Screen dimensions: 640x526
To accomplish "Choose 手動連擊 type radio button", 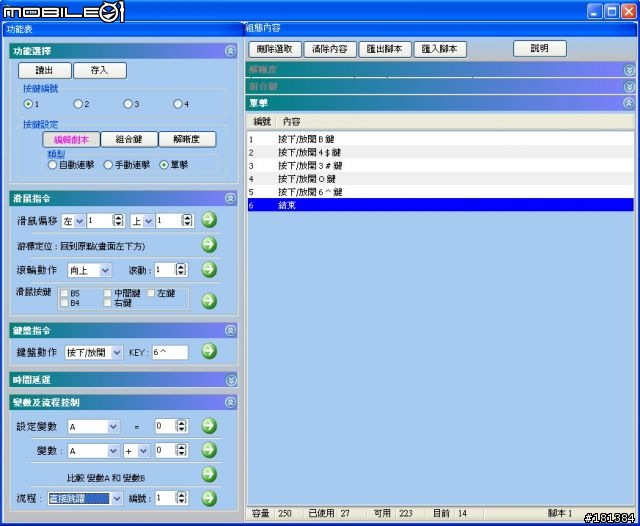I will [x=108, y=165].
